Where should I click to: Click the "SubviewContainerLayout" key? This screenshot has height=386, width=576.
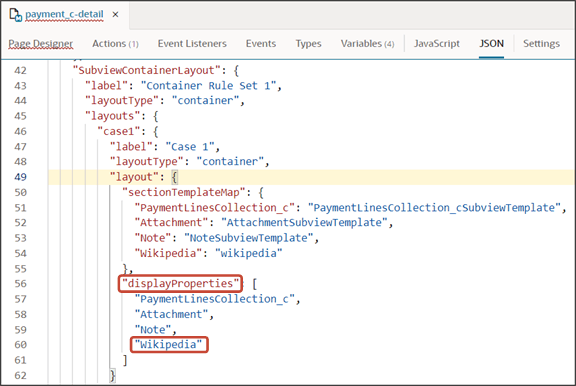(147, 70)
